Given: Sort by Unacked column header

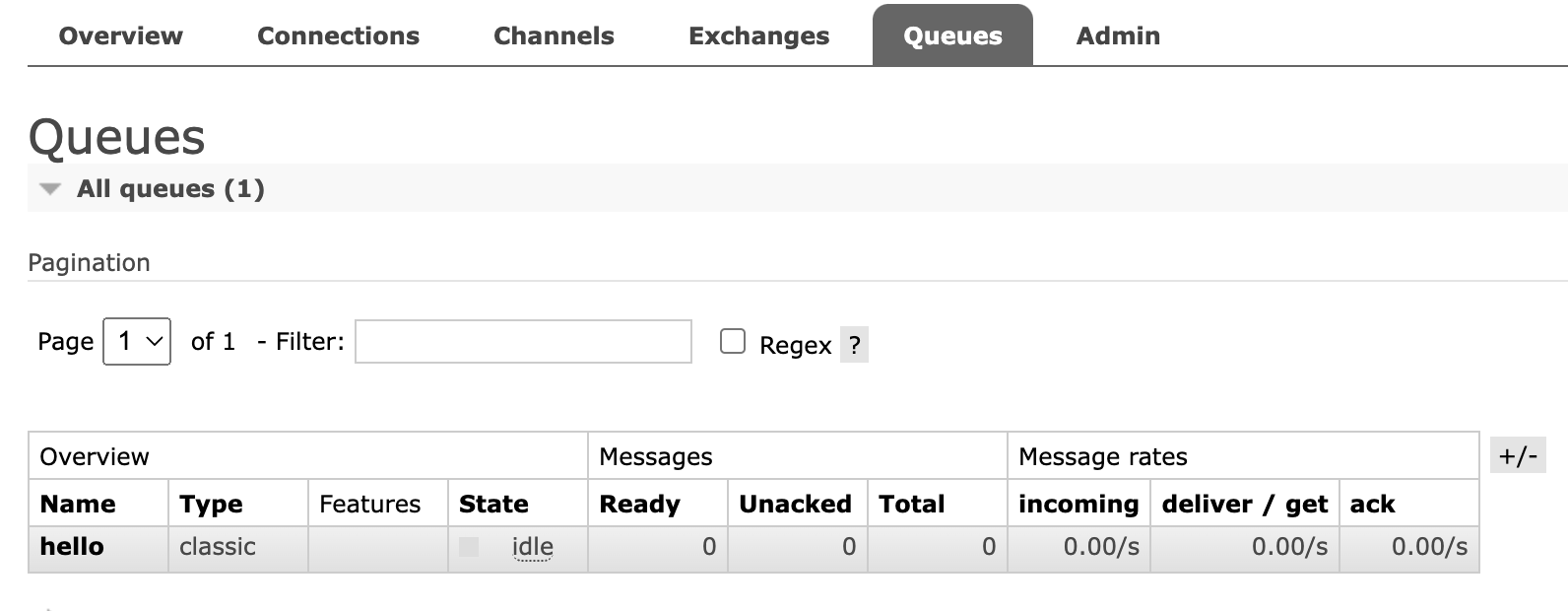Looking at the screenshot, I should 795,505.
